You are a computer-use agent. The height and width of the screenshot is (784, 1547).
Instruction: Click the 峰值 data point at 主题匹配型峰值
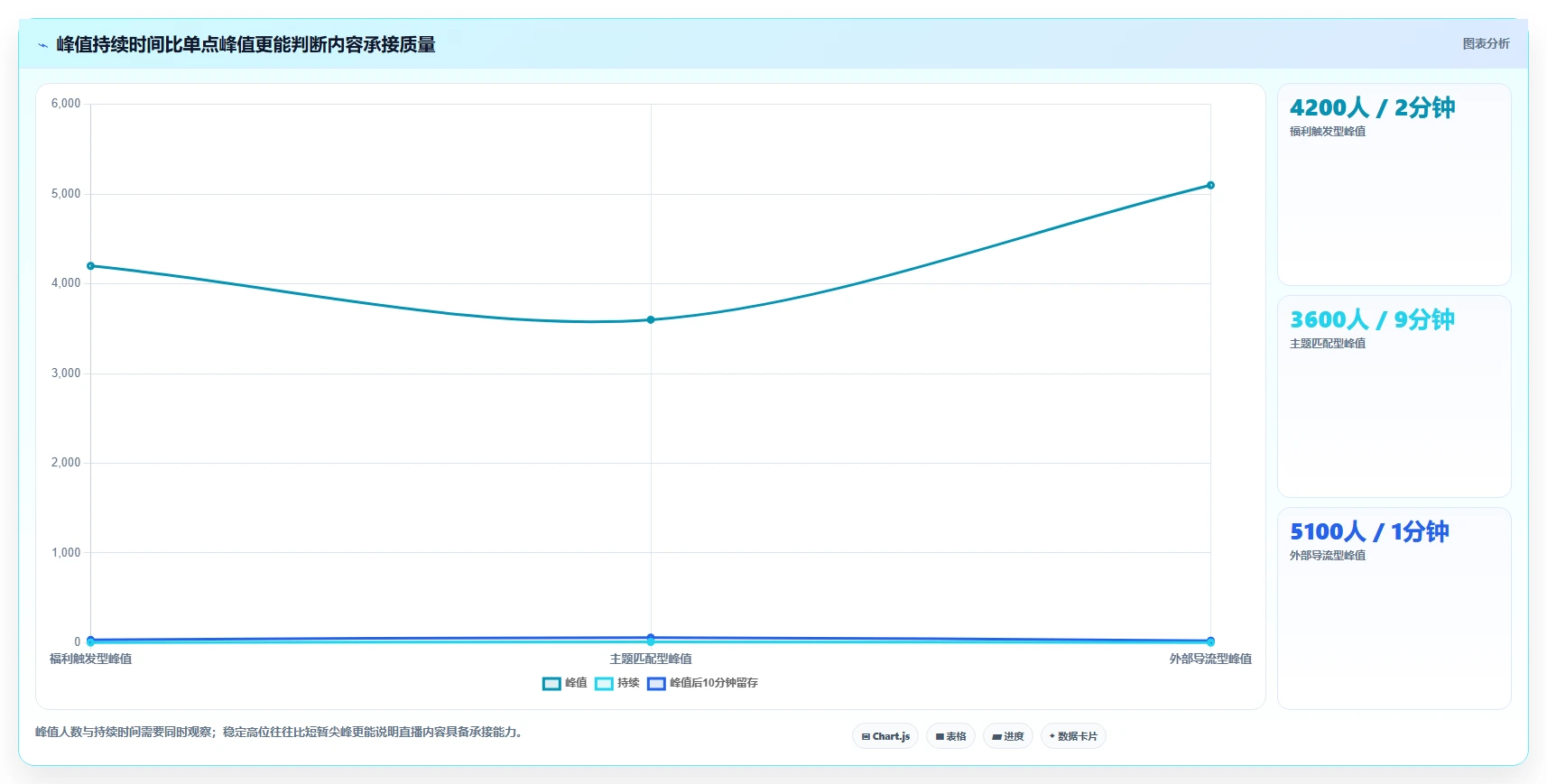coord(651,319)
